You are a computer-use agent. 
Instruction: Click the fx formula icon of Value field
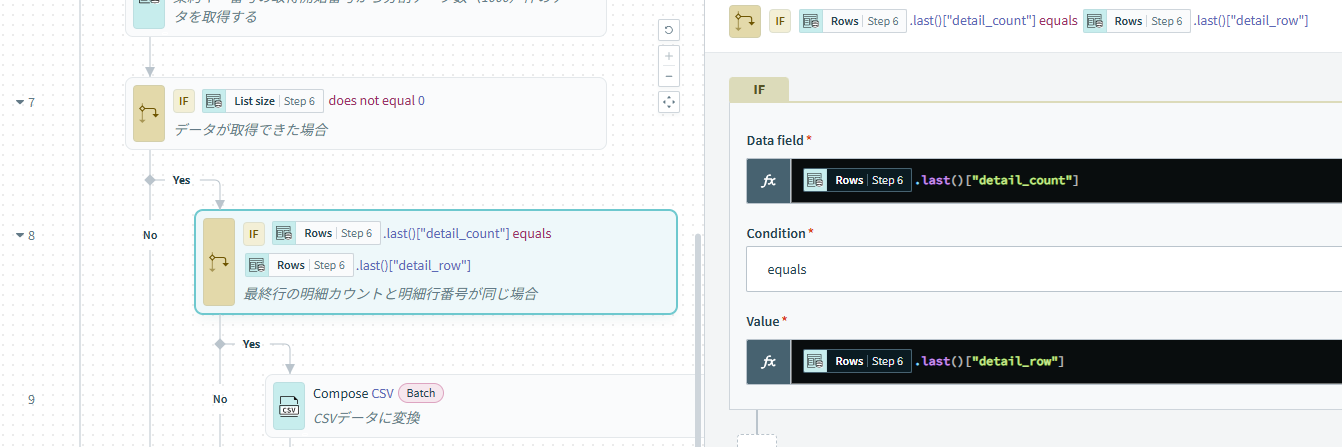click(769, 362)
